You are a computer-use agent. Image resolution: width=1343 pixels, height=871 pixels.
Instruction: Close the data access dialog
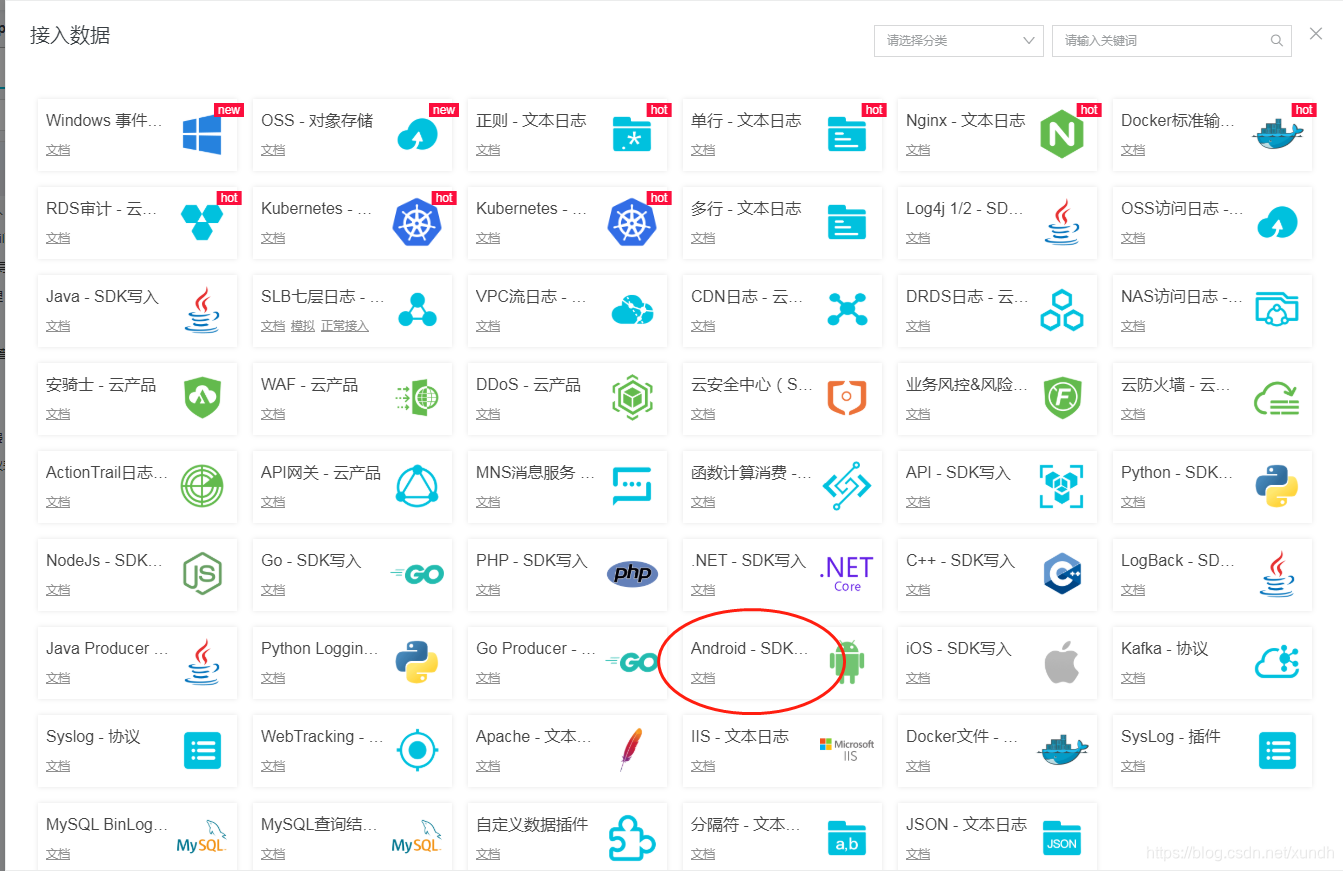1316,34
